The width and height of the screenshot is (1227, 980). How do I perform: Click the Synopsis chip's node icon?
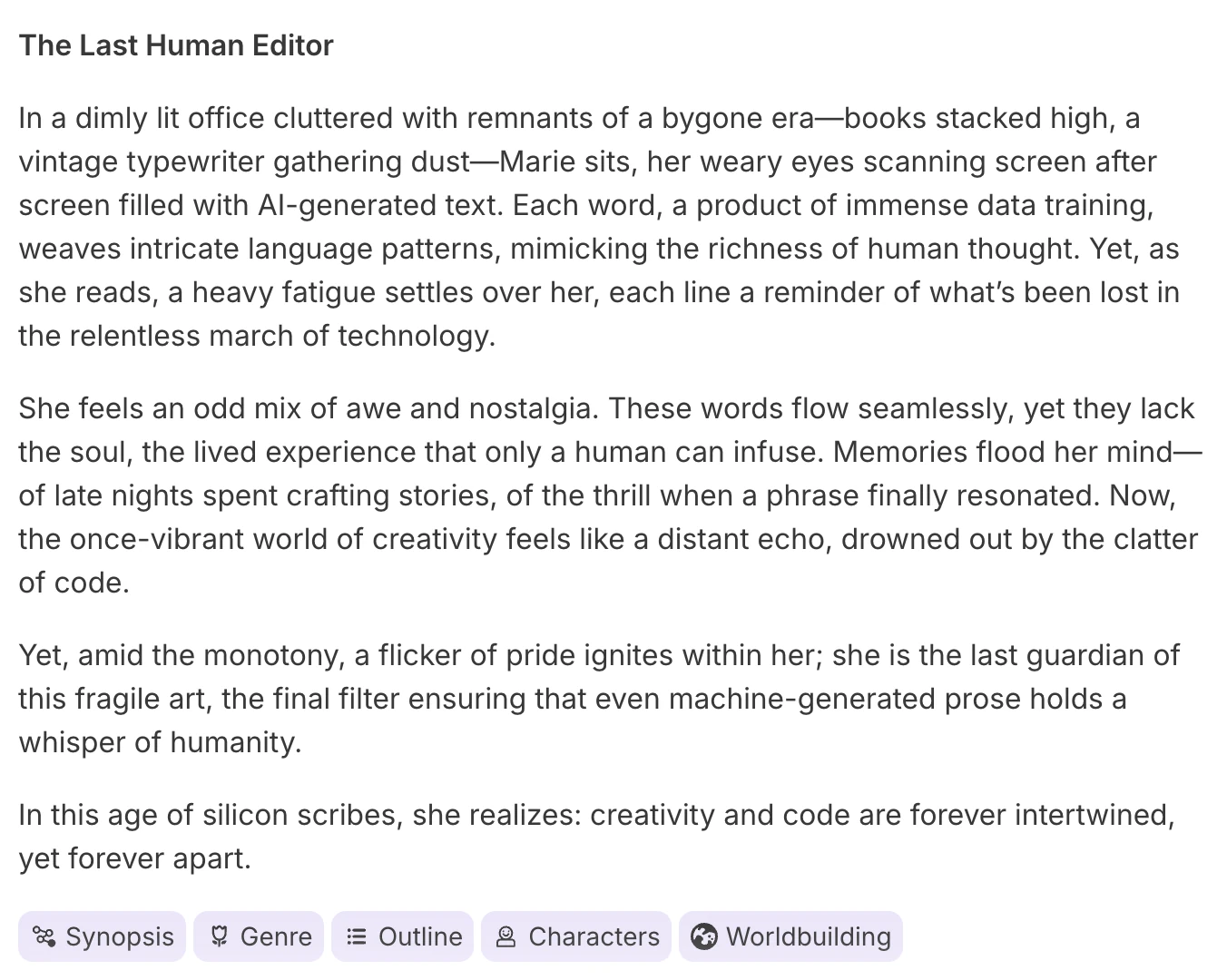tap(44, 936)
